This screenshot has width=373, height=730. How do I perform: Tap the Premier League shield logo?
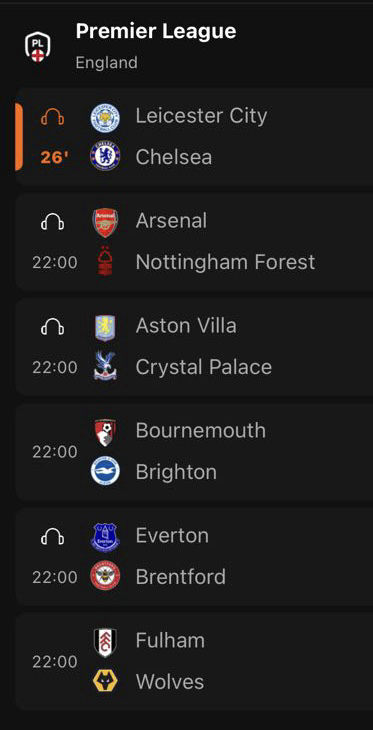38,47
